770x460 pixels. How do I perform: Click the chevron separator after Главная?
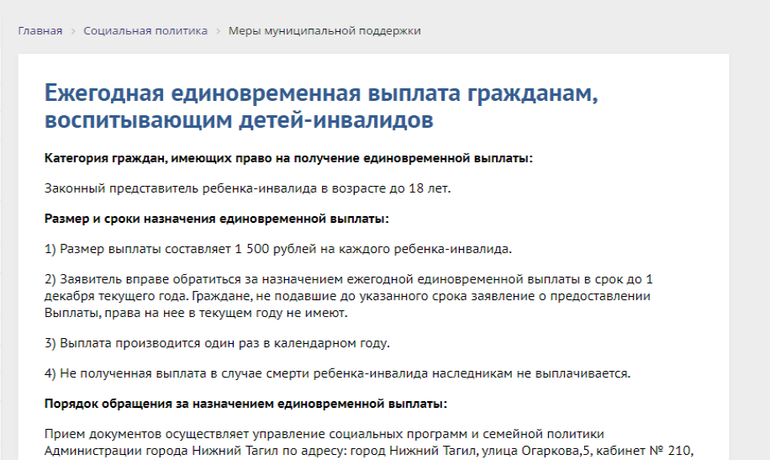tap(73, 31)
